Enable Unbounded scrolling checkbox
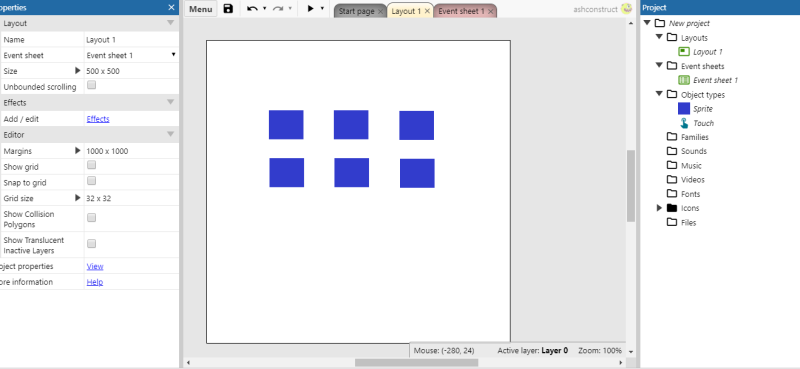The width and height of the screenshot is (800, 369). [91, 85]
